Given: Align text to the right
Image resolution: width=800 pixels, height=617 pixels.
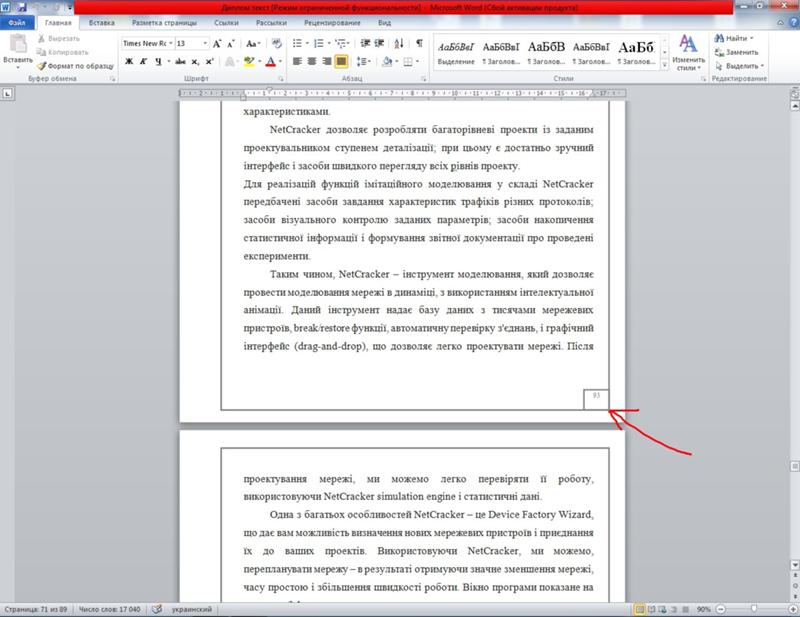Looking at the screenshot, I should click(327, 62).
